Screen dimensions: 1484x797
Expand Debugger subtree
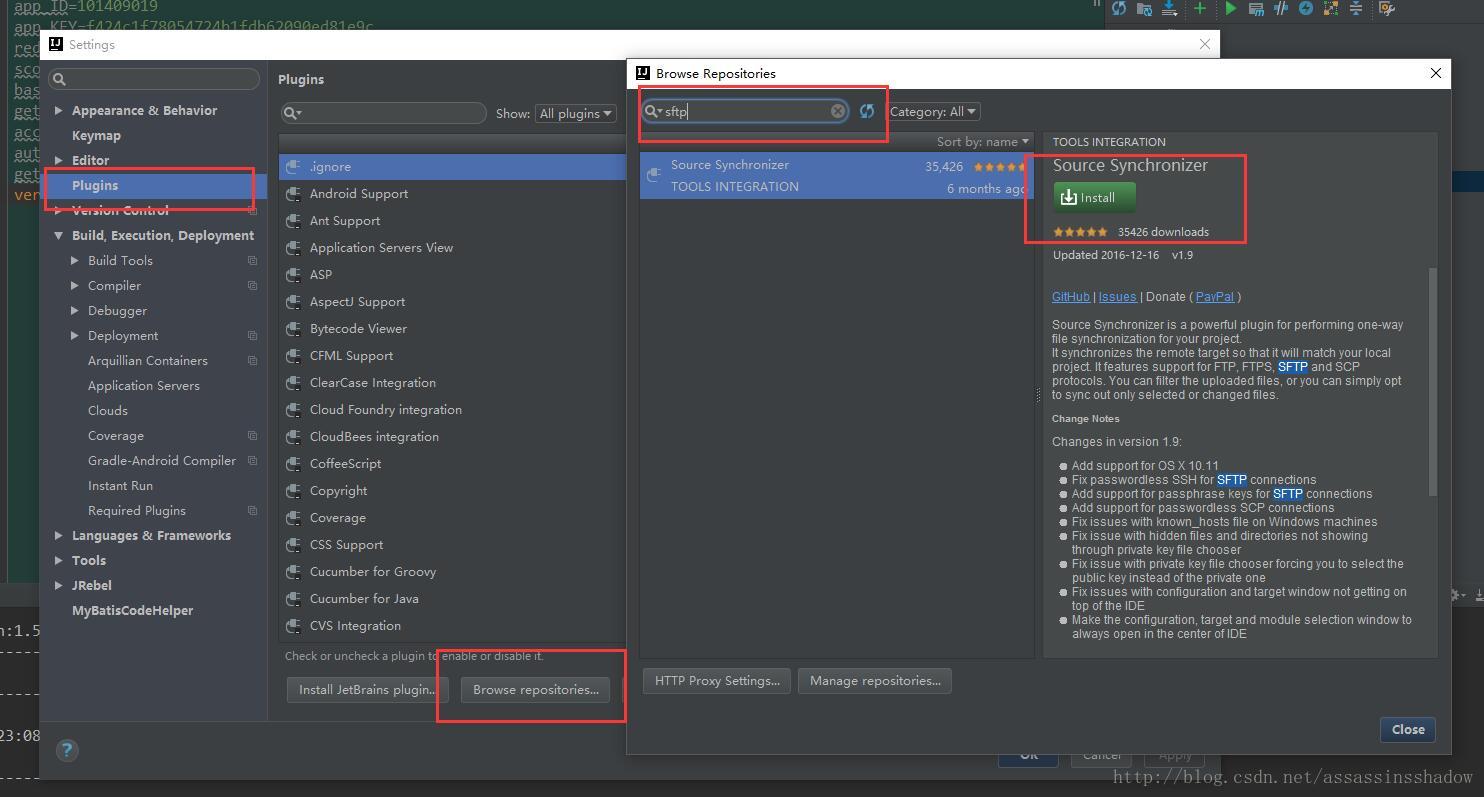tap(74, 311)
